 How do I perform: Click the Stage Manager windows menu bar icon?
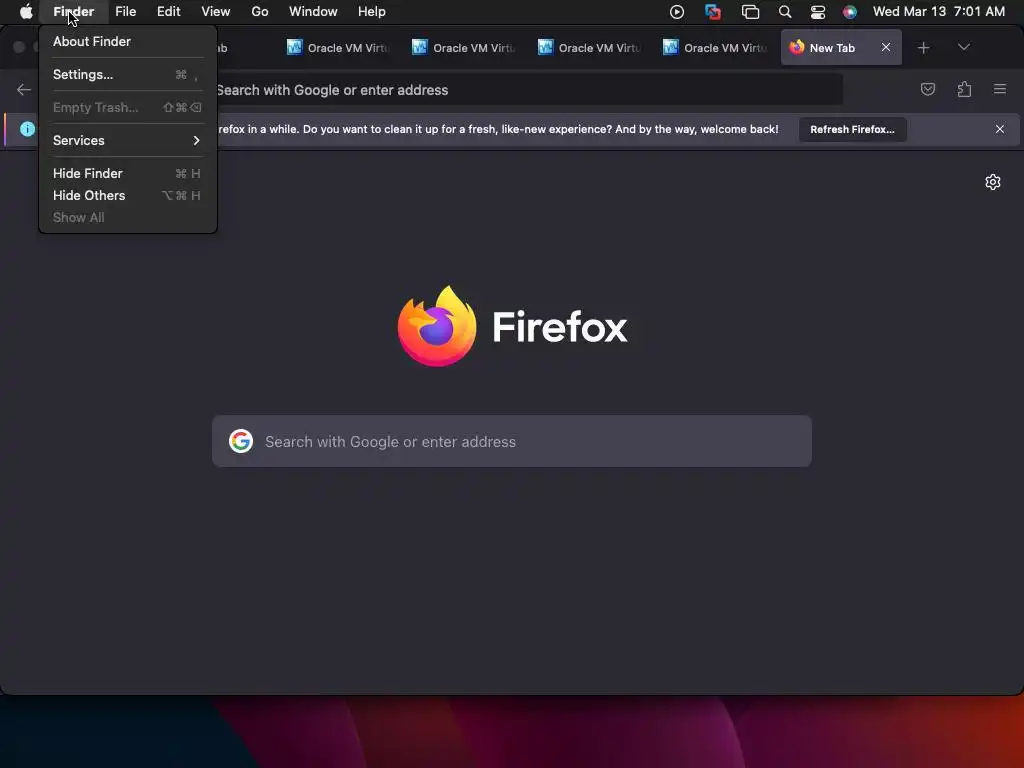pyautogui.click(x=750, y=12)
